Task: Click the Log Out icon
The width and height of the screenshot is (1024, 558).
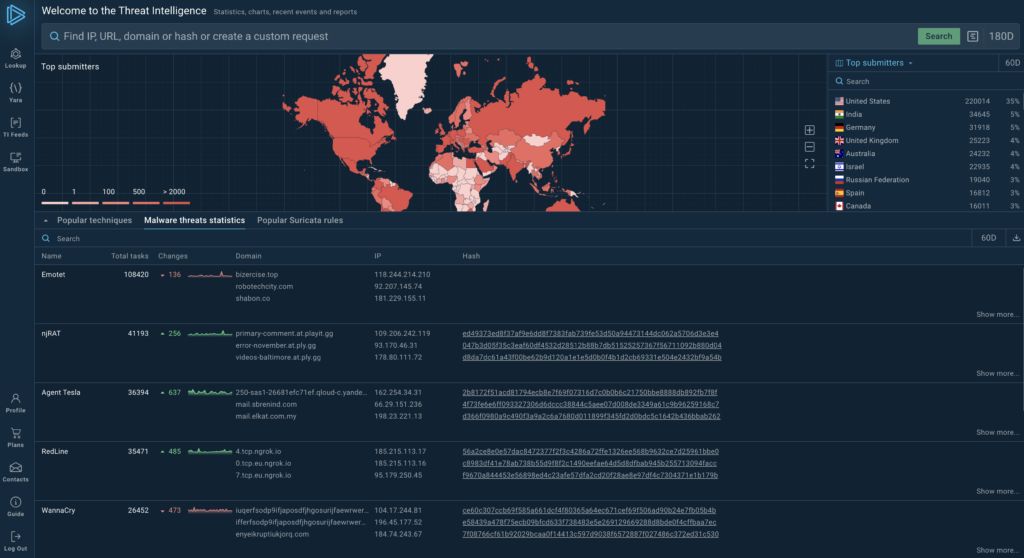Action: pos(15,540)
